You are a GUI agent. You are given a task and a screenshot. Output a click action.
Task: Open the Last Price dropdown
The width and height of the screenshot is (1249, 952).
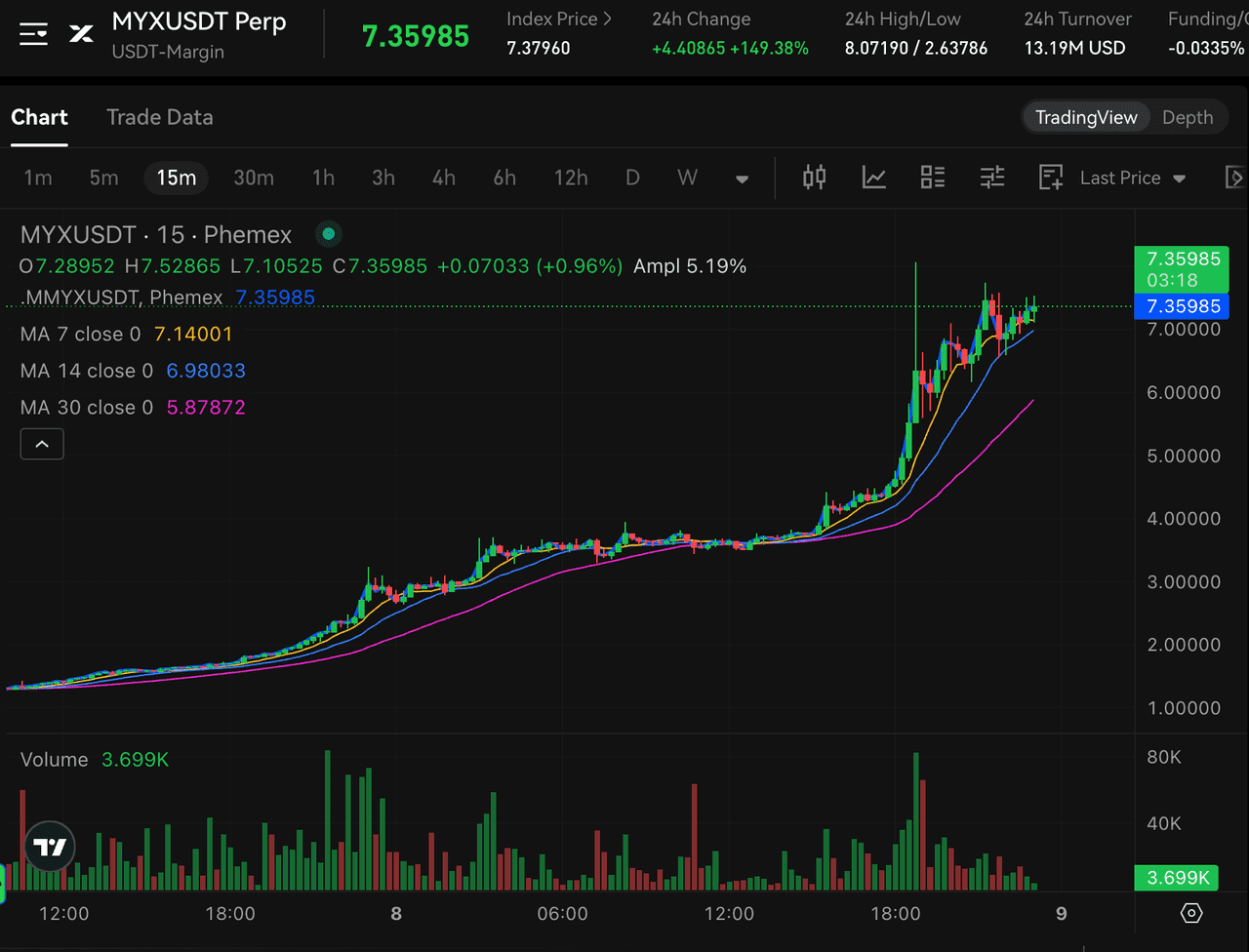tap(1133, 178)
